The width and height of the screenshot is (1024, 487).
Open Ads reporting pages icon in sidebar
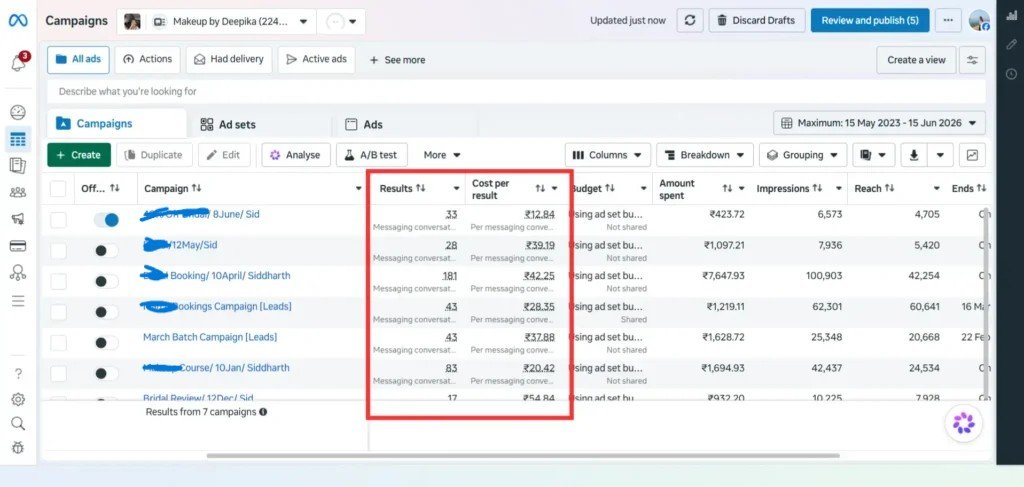18,166
